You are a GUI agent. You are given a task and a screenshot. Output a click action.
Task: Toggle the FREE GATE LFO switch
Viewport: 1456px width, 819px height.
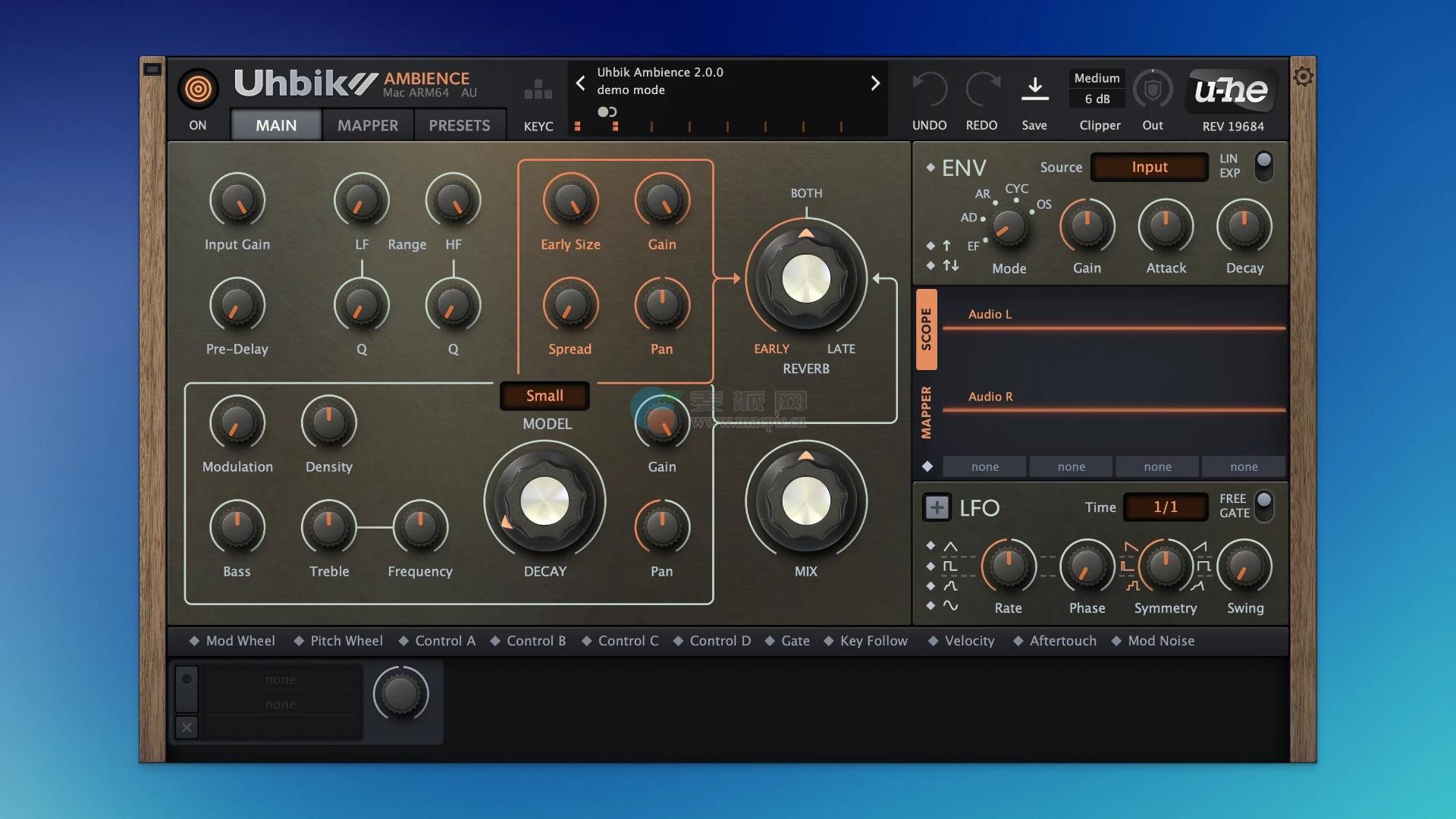click(x=1263, y=505)
